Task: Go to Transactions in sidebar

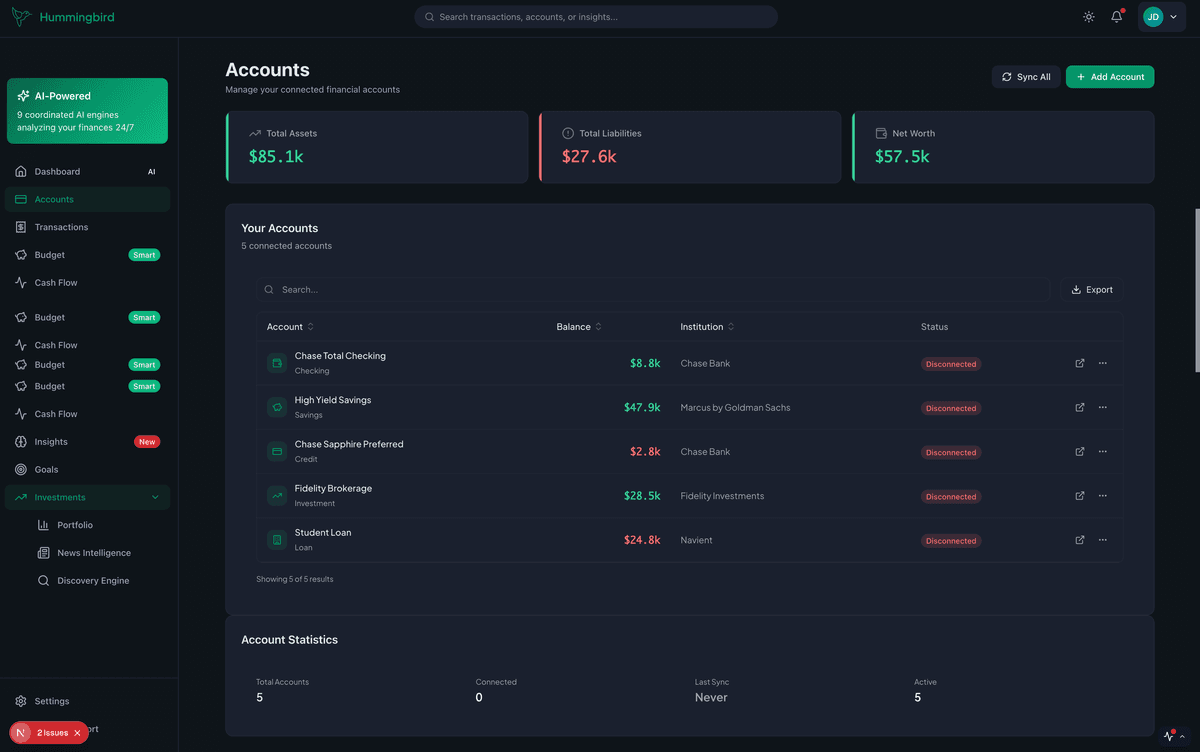Action: click(x=61, y=227)
